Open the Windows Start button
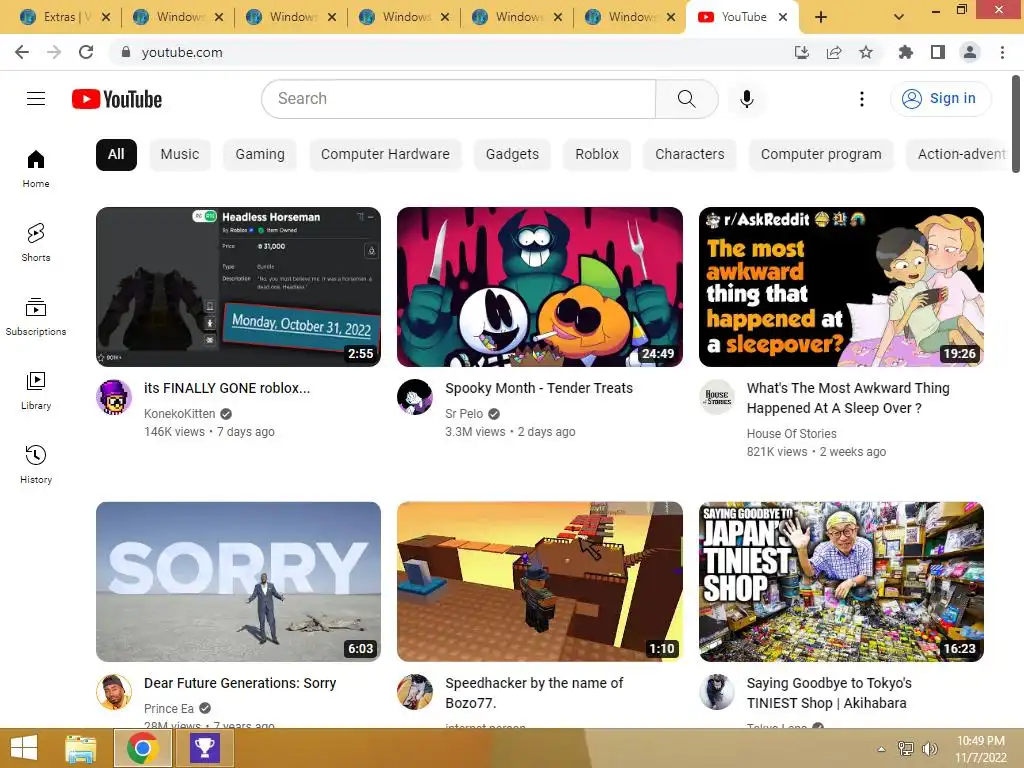This screenshot has height=768, width=1024. click(24, 748)
